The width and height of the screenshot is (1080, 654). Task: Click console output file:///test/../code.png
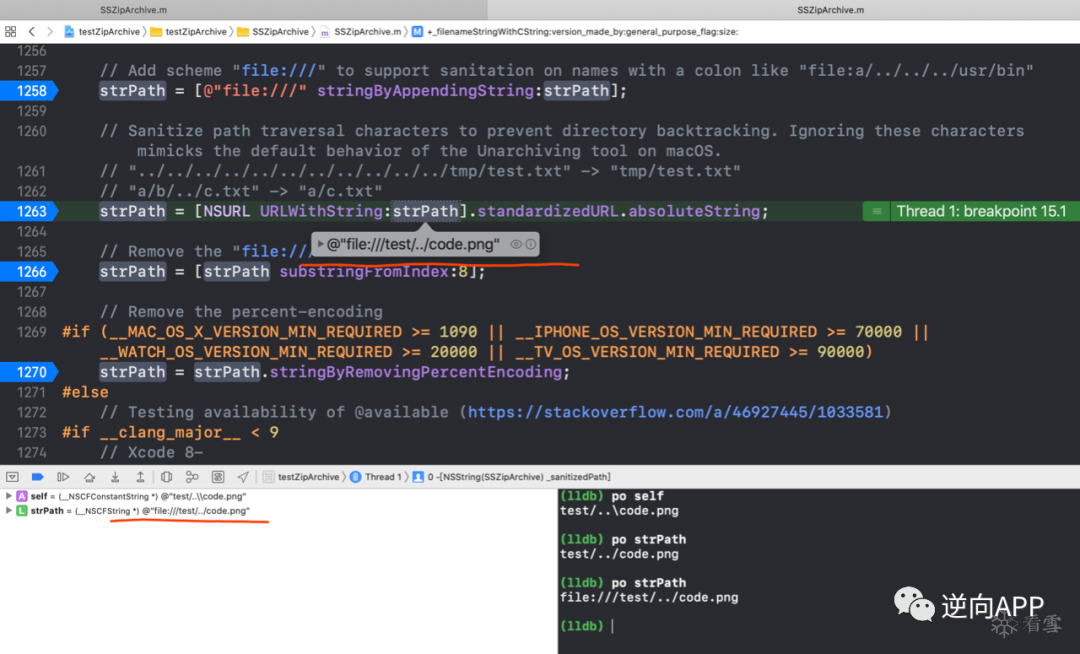(649, 598)
